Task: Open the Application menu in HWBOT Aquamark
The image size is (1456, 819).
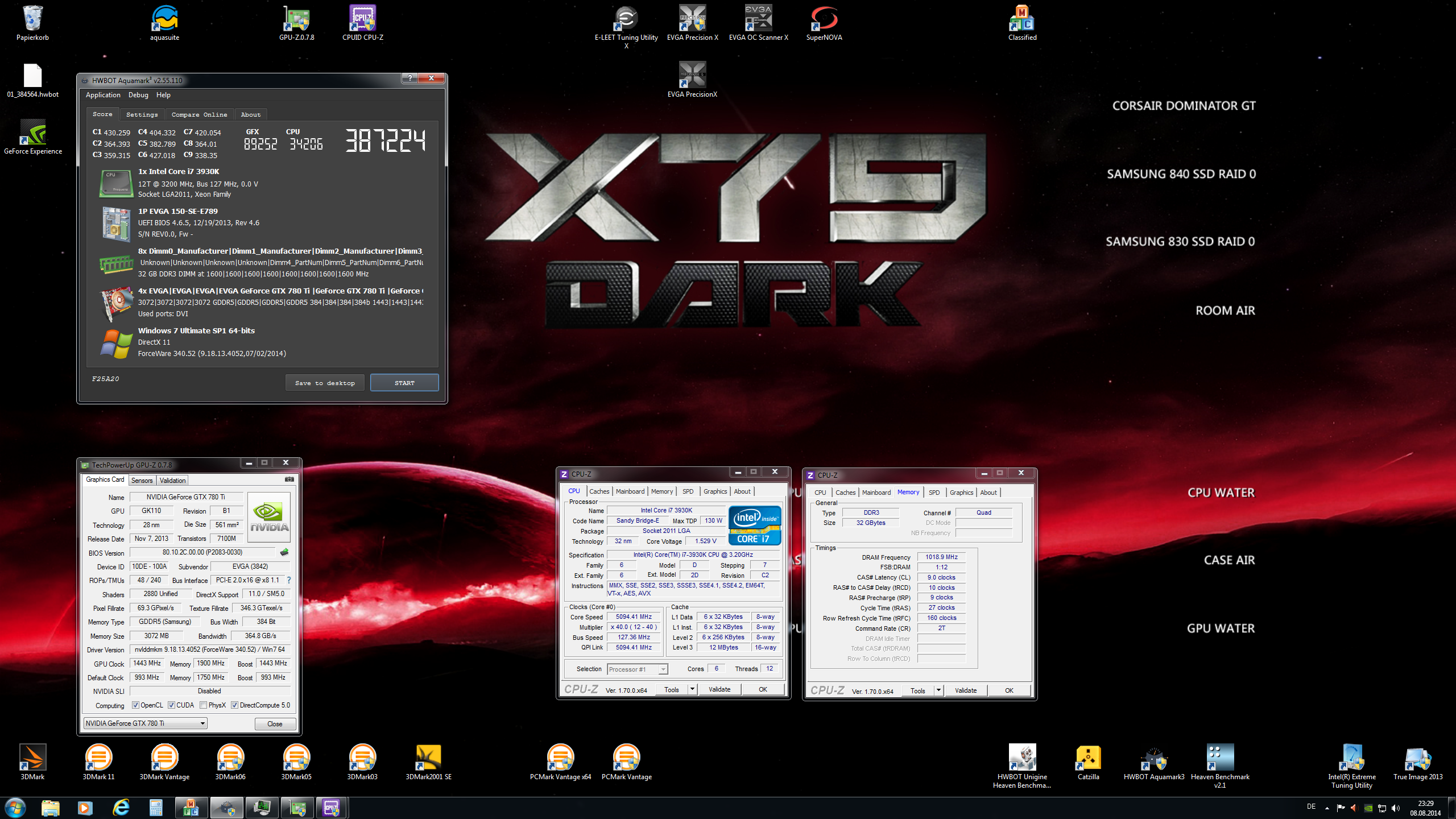Action: [103, 95]
